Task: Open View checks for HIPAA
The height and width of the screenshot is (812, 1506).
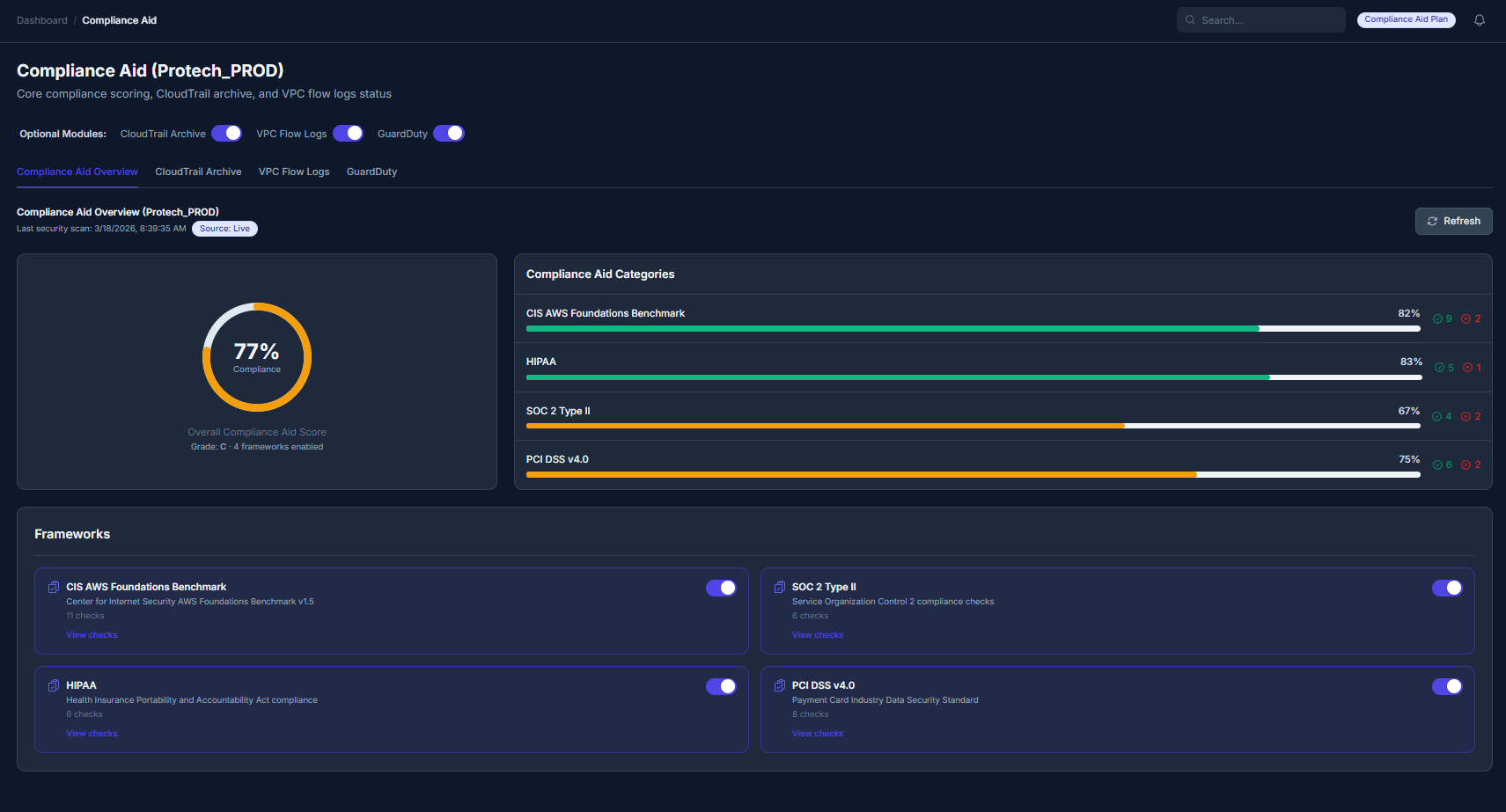Action: click(x=92, y=734)
